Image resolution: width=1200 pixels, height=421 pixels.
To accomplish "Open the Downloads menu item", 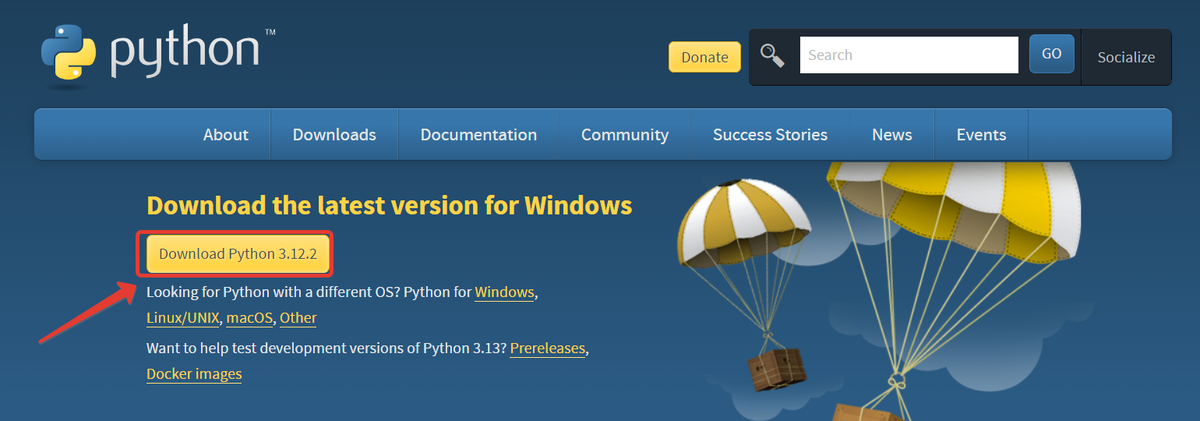I will [334, 134].
